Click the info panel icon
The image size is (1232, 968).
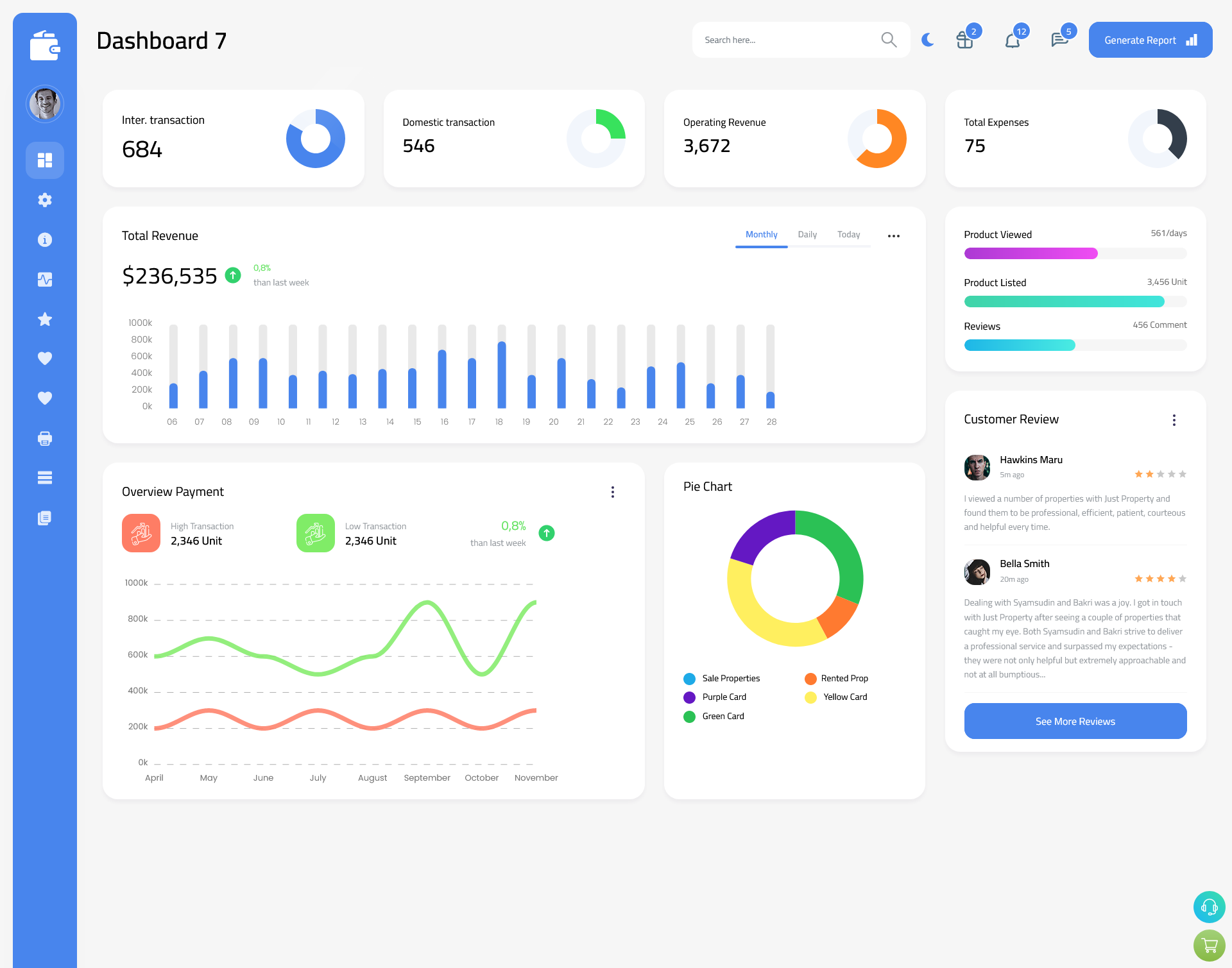[45, 239]
